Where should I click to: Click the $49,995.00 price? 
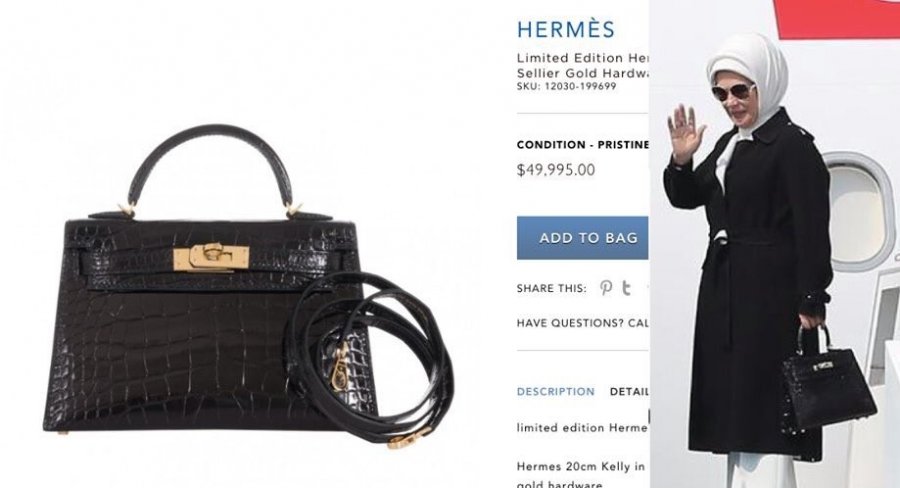click(x=556, y=170)
